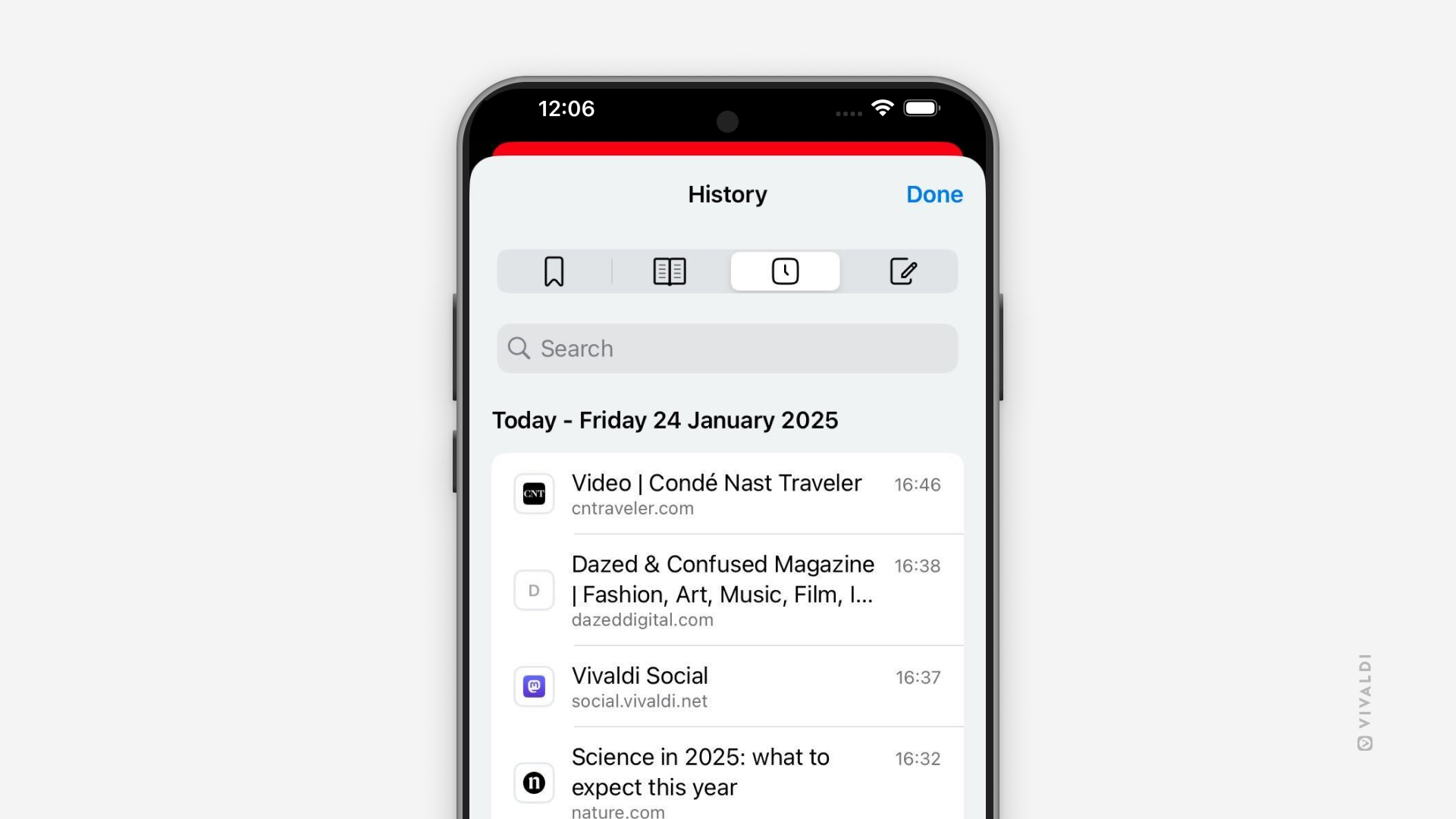Image resolution: width=1456 pixels, height=819 pixels.
Task: Expand the Today history date group
Action: click(665, 419)
